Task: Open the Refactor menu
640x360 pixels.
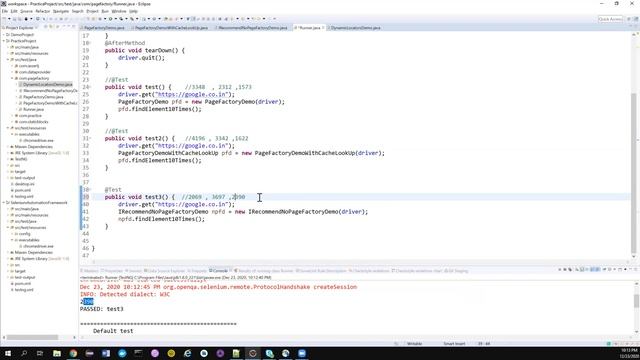Action: pyautogui.click(x=42, y=11)
